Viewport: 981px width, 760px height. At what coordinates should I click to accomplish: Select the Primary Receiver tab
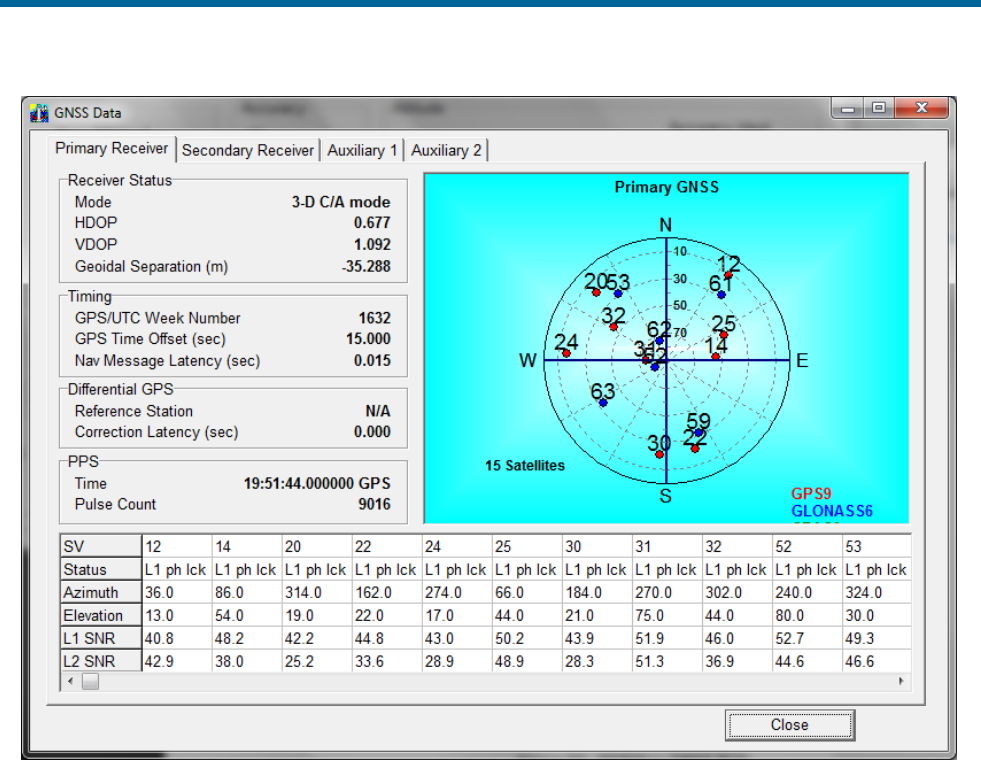tap(112, 148)
